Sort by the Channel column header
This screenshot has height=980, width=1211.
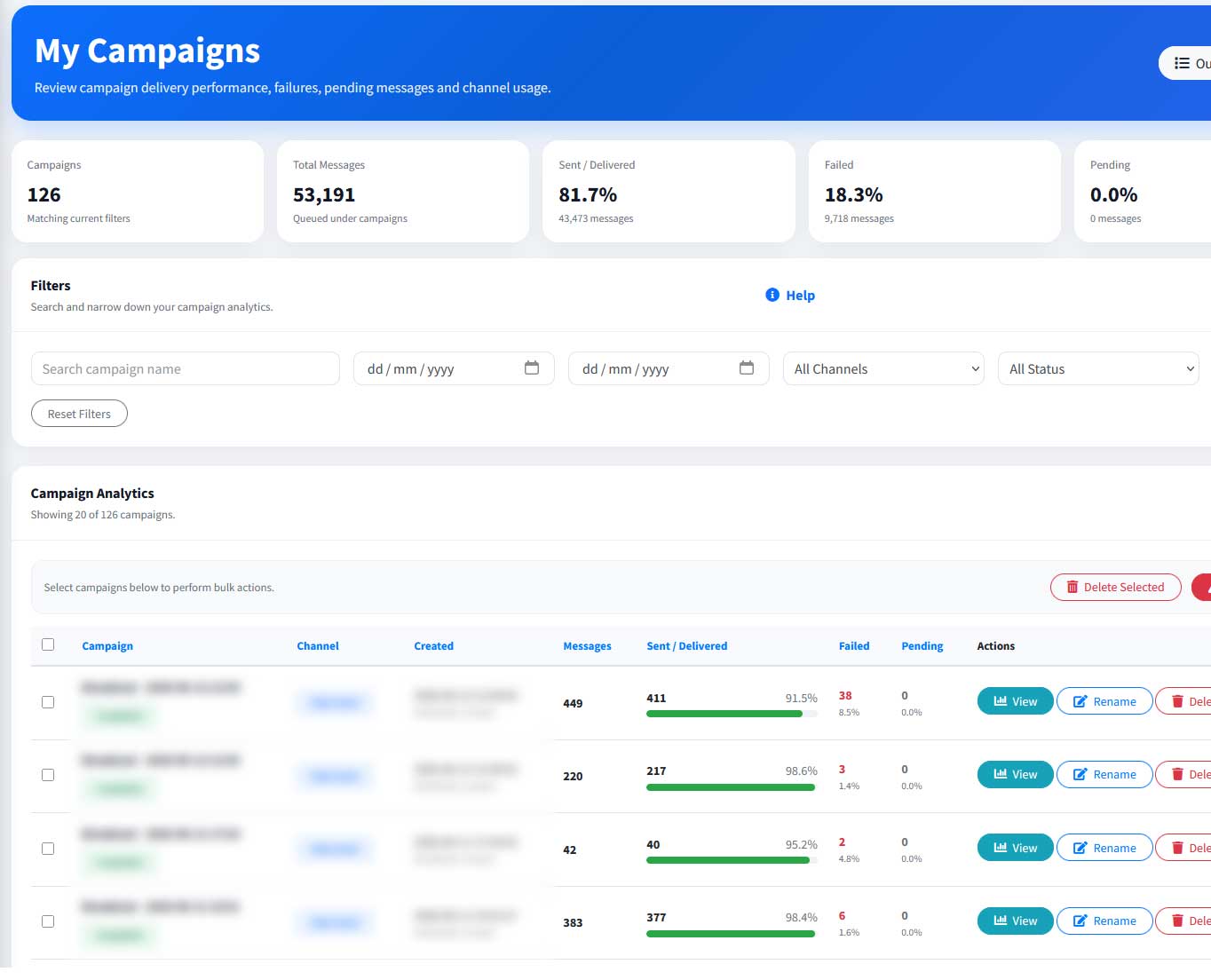(x=318, y=646)
